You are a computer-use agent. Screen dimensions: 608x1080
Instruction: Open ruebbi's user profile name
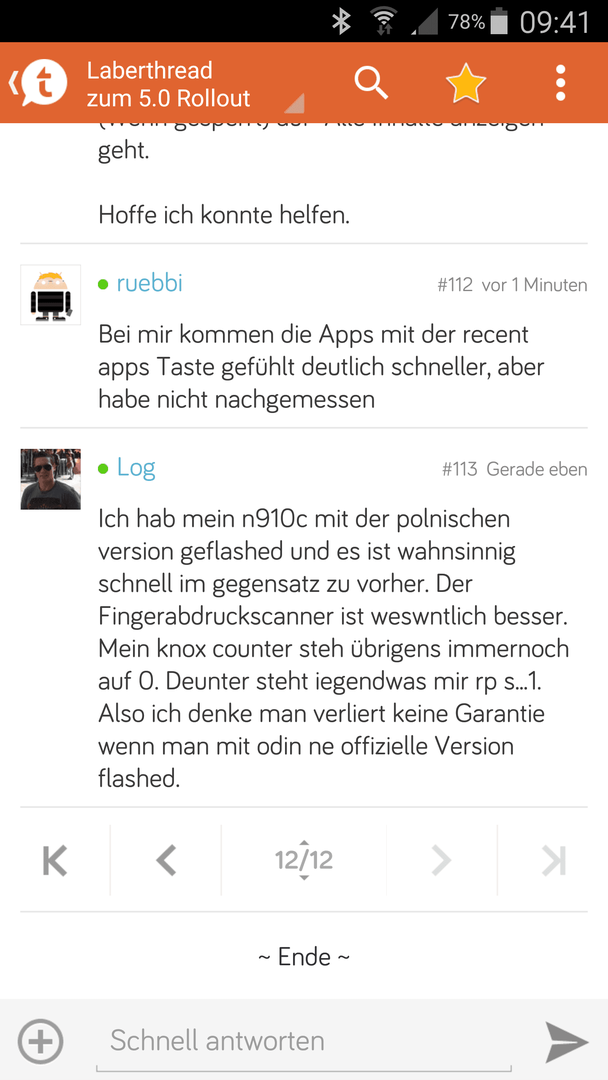pos(149,283)
